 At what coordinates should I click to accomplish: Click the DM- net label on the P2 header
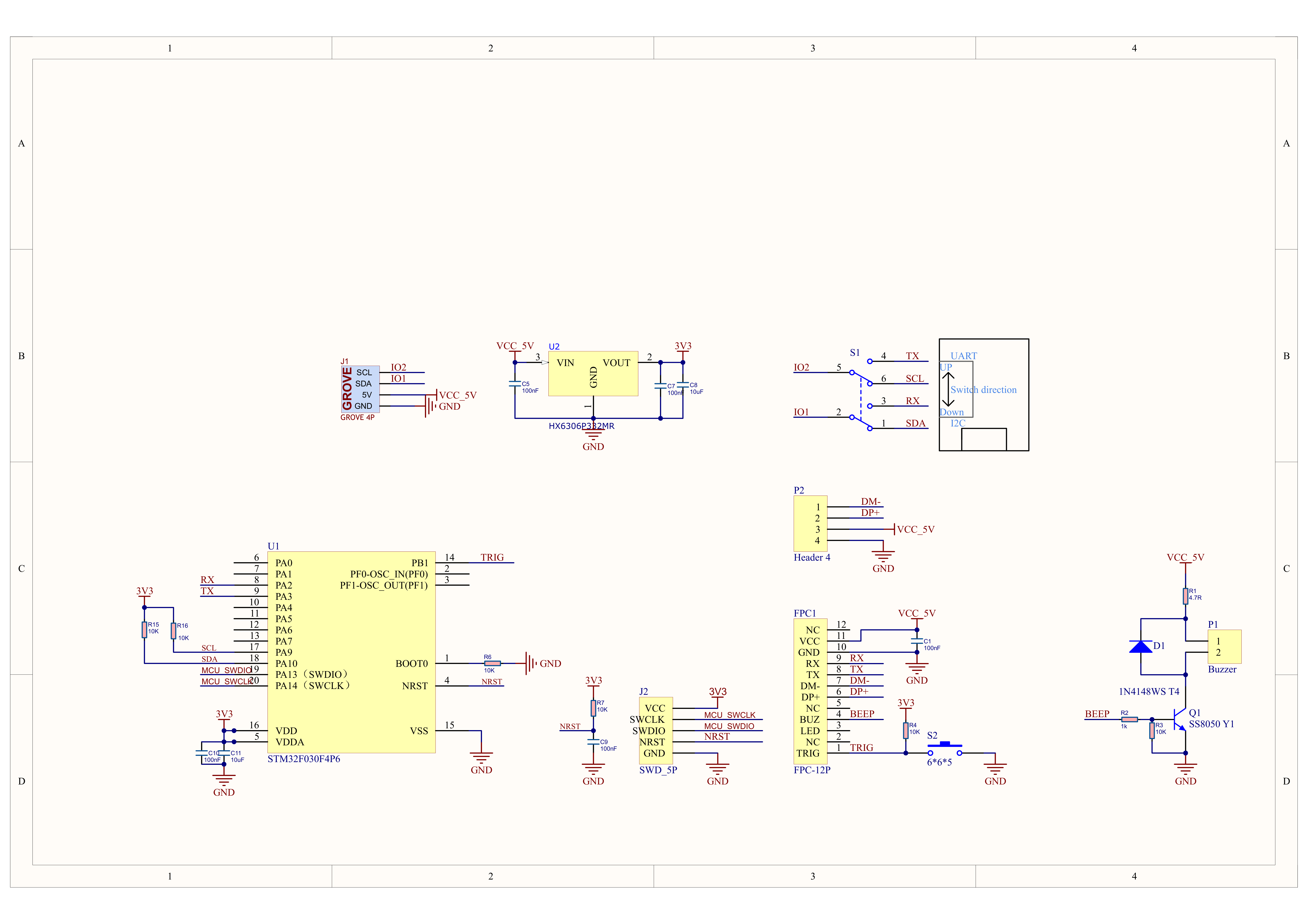point(871,501)
